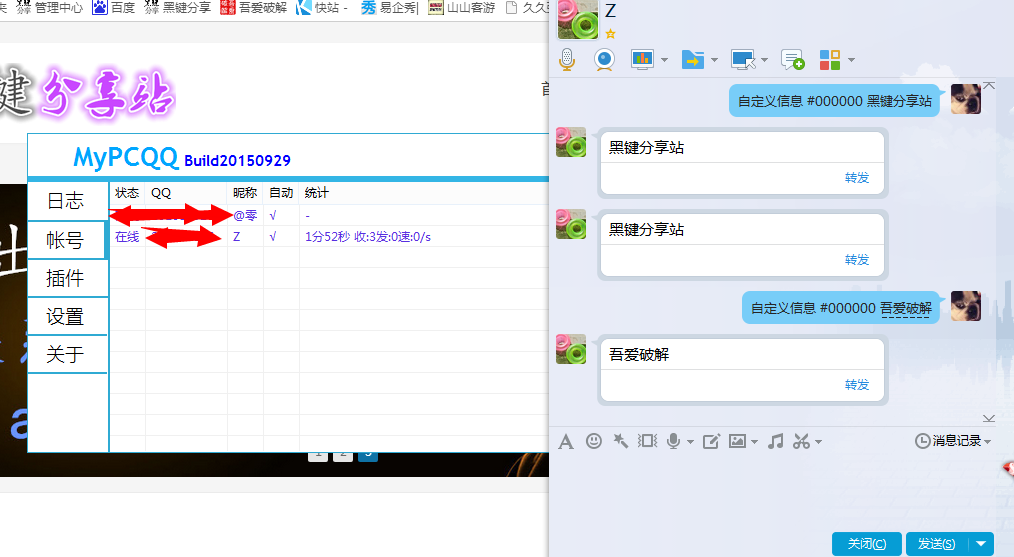Viewport: 1014px width, 557px height.
Task: Open the 易企秀 bookmark
Action: click(x=390, y=8)
